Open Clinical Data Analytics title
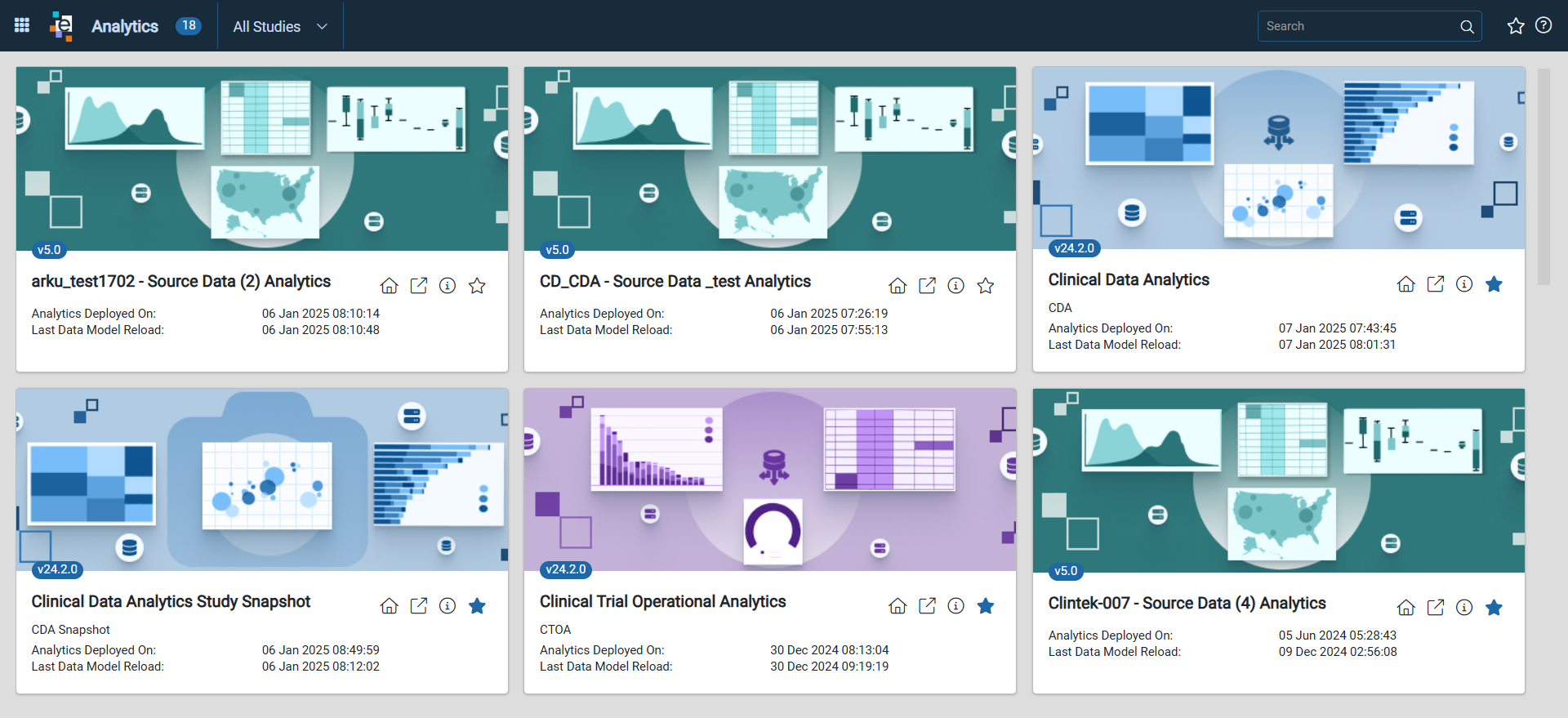Viewport: 1568px width, 718px height. click(x=1129, y=279)
